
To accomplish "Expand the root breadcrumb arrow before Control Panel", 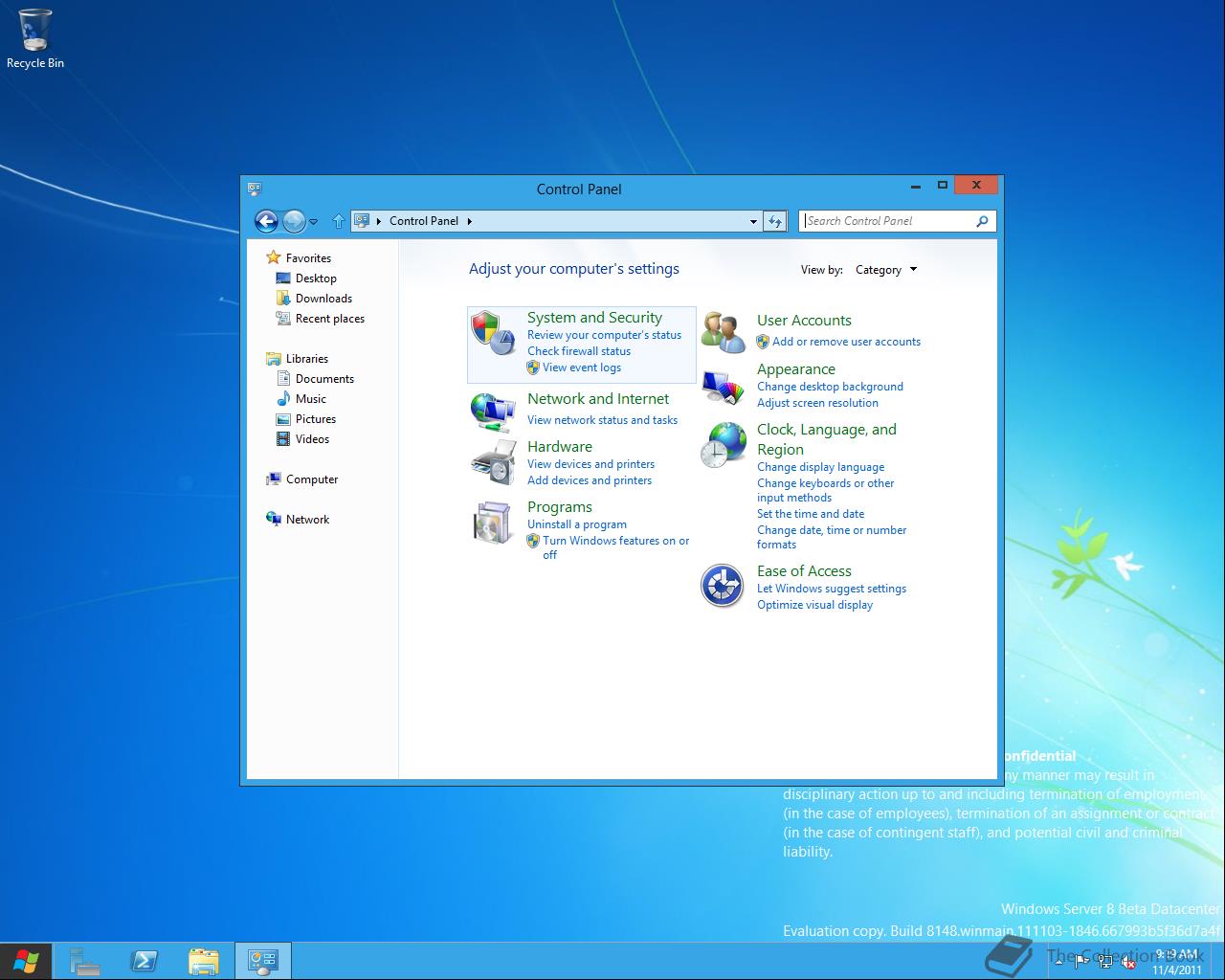I will pyautogui.click(x=378, y=221).
